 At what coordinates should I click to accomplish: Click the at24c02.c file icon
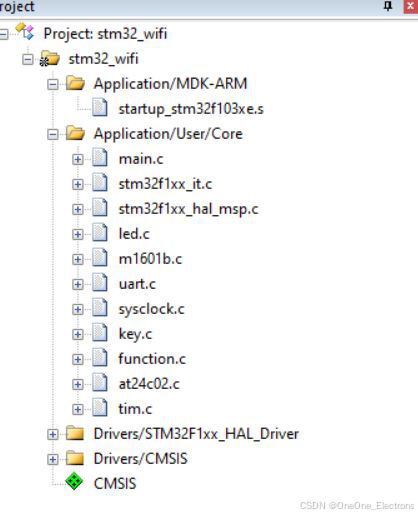tap(100, 383)
